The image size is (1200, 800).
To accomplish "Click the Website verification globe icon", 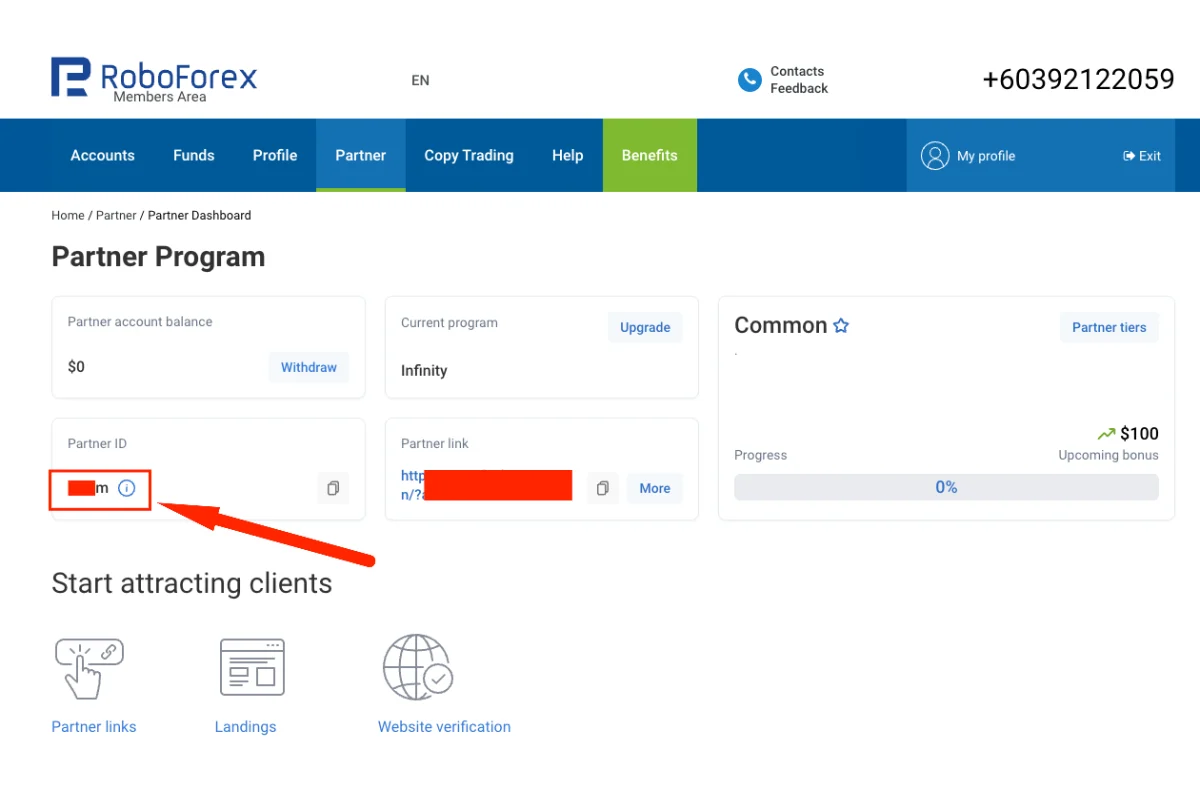I will pyautogui.click(x=418, y=667).
